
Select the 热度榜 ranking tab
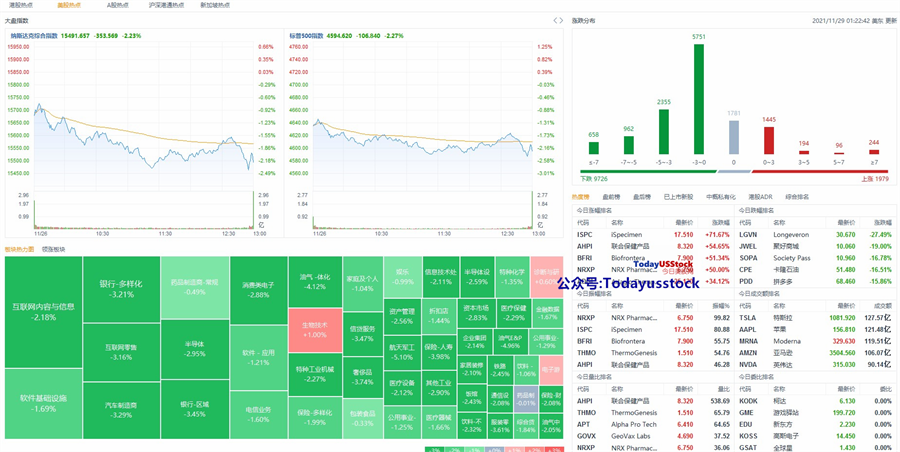click(580, 196)
